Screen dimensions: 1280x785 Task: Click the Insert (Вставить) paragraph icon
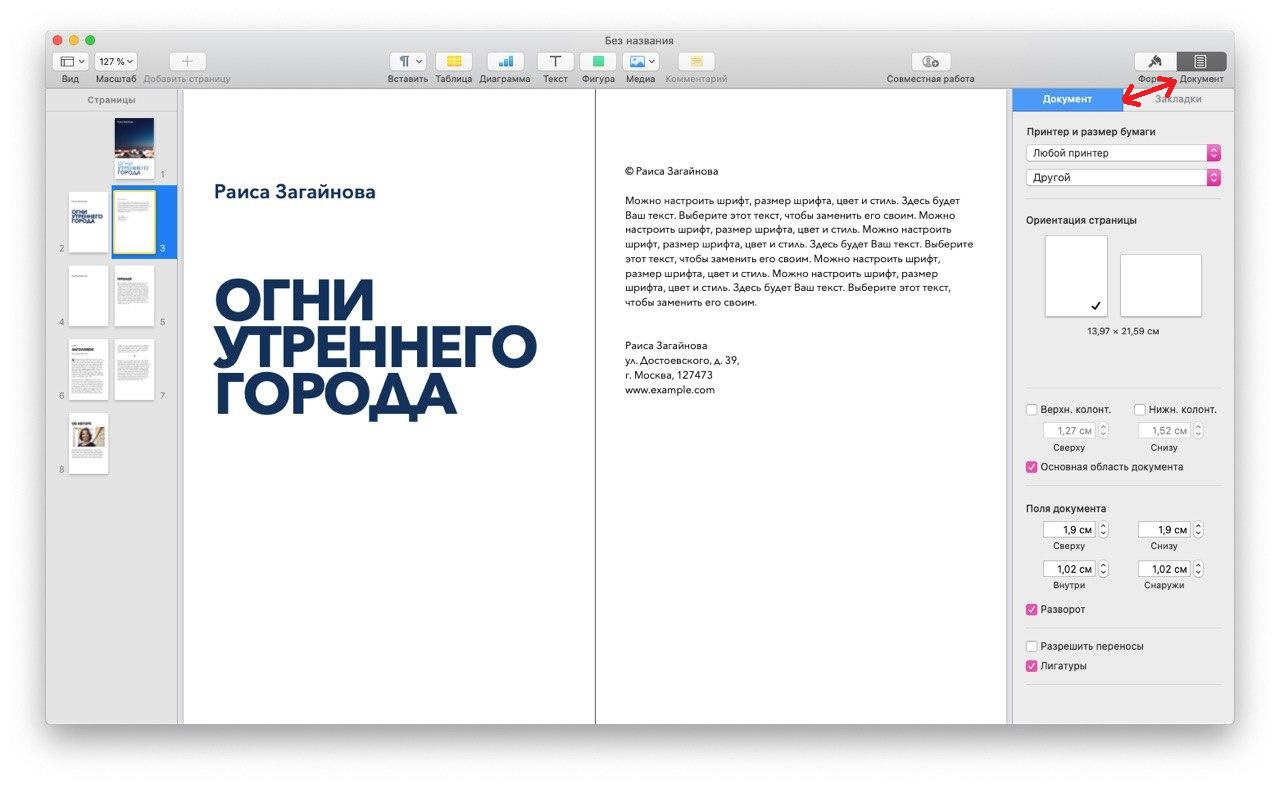point(407,62)
